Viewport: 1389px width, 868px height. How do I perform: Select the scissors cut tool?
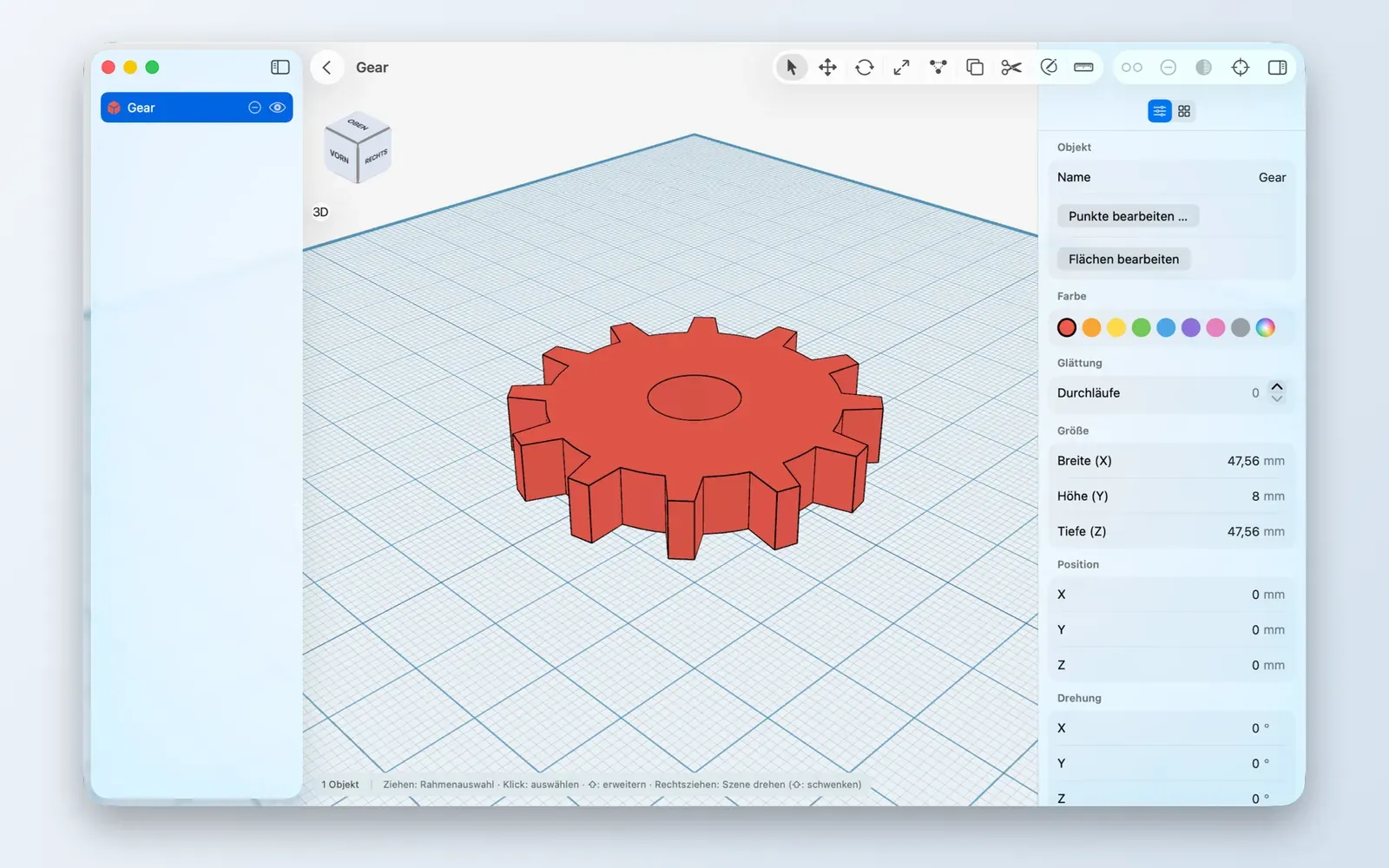click(1011, 67)
